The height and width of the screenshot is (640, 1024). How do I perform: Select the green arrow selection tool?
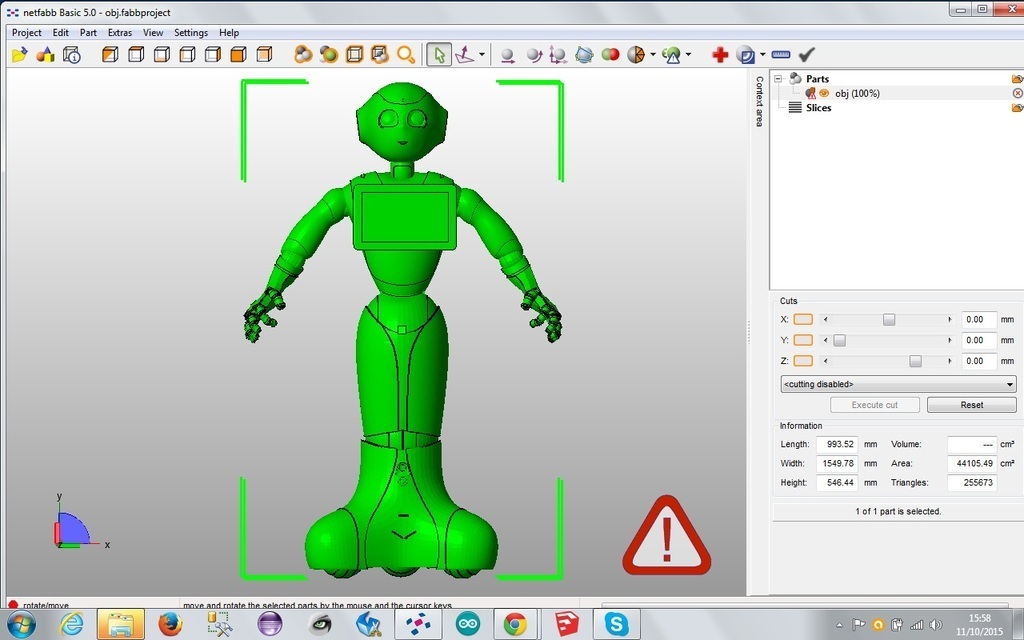pyautogui.click(x=438, y=55)
